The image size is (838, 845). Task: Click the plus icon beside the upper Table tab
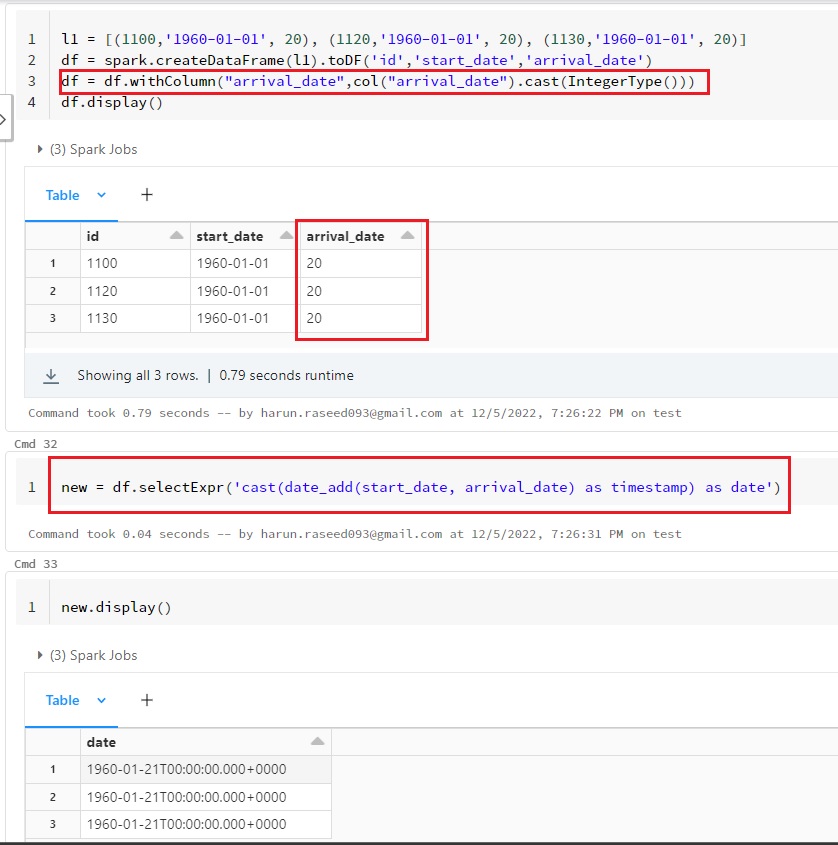point(147,195)
